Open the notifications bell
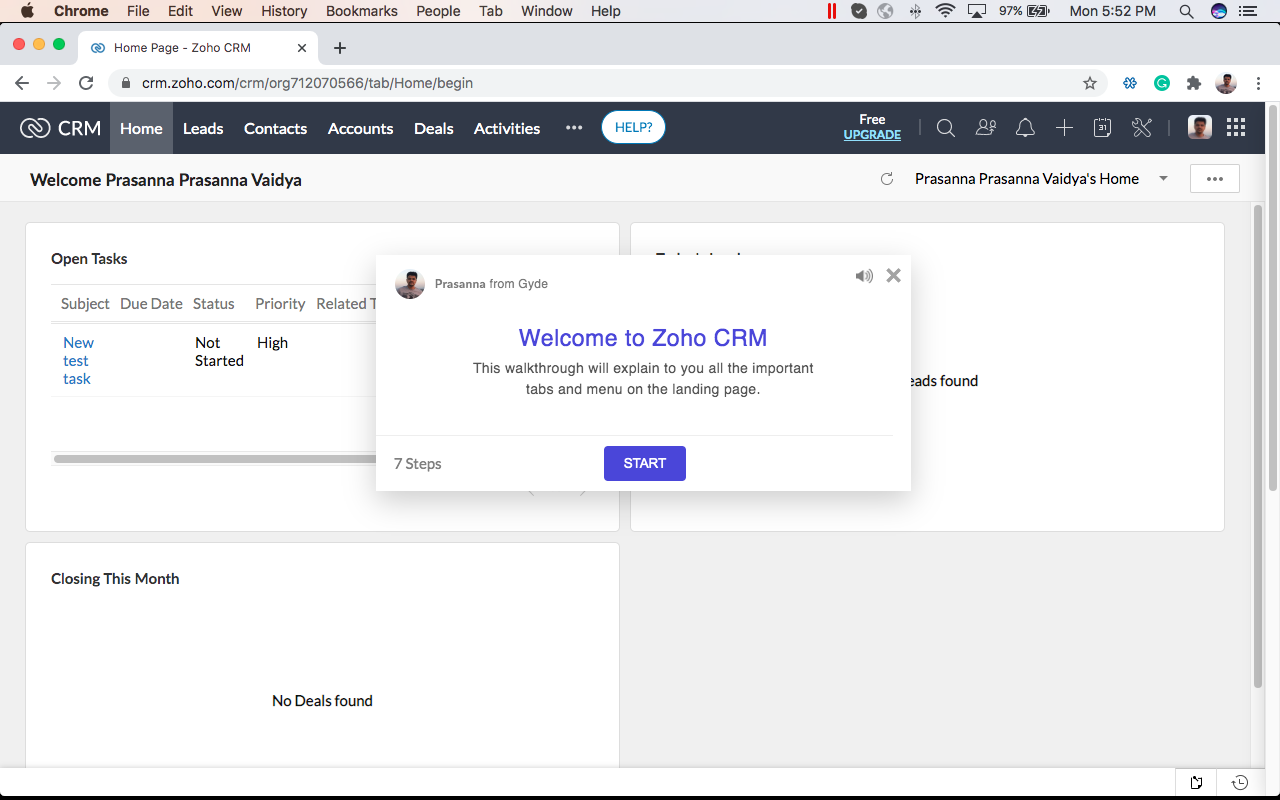The height and width of the screenshot is (800, 1280). pyautogui.click(x=1025, y=128)
